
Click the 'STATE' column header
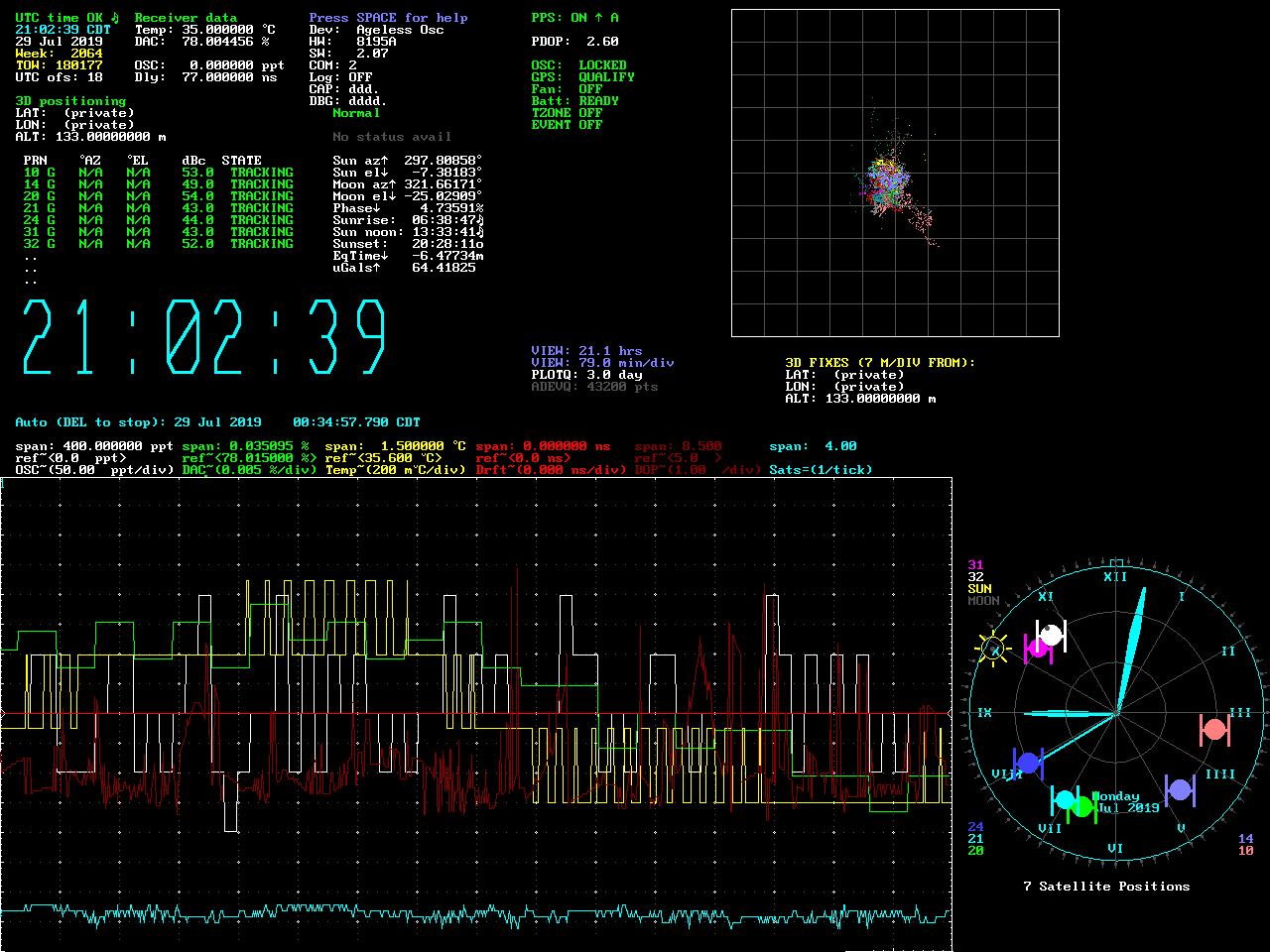click(241, 161)
